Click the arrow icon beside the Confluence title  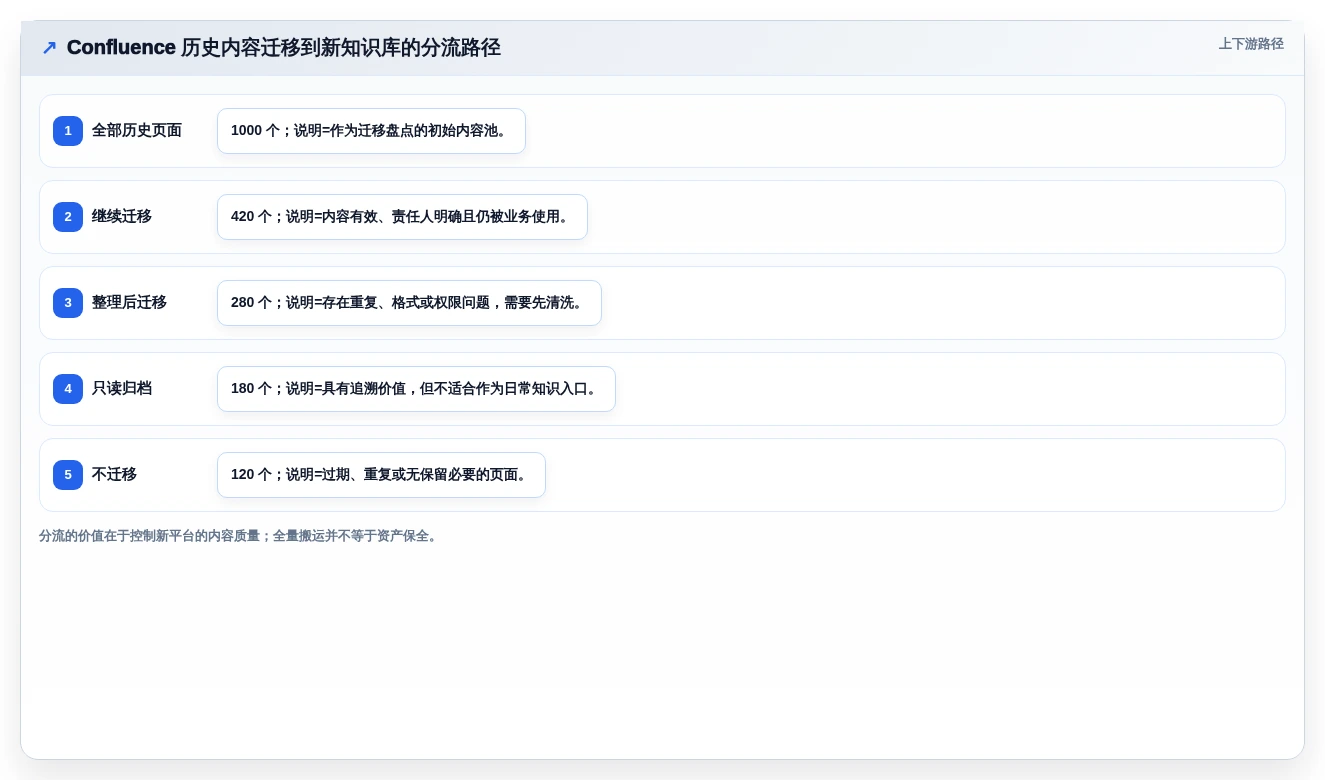pyautogui.click(x=49, y=48)
